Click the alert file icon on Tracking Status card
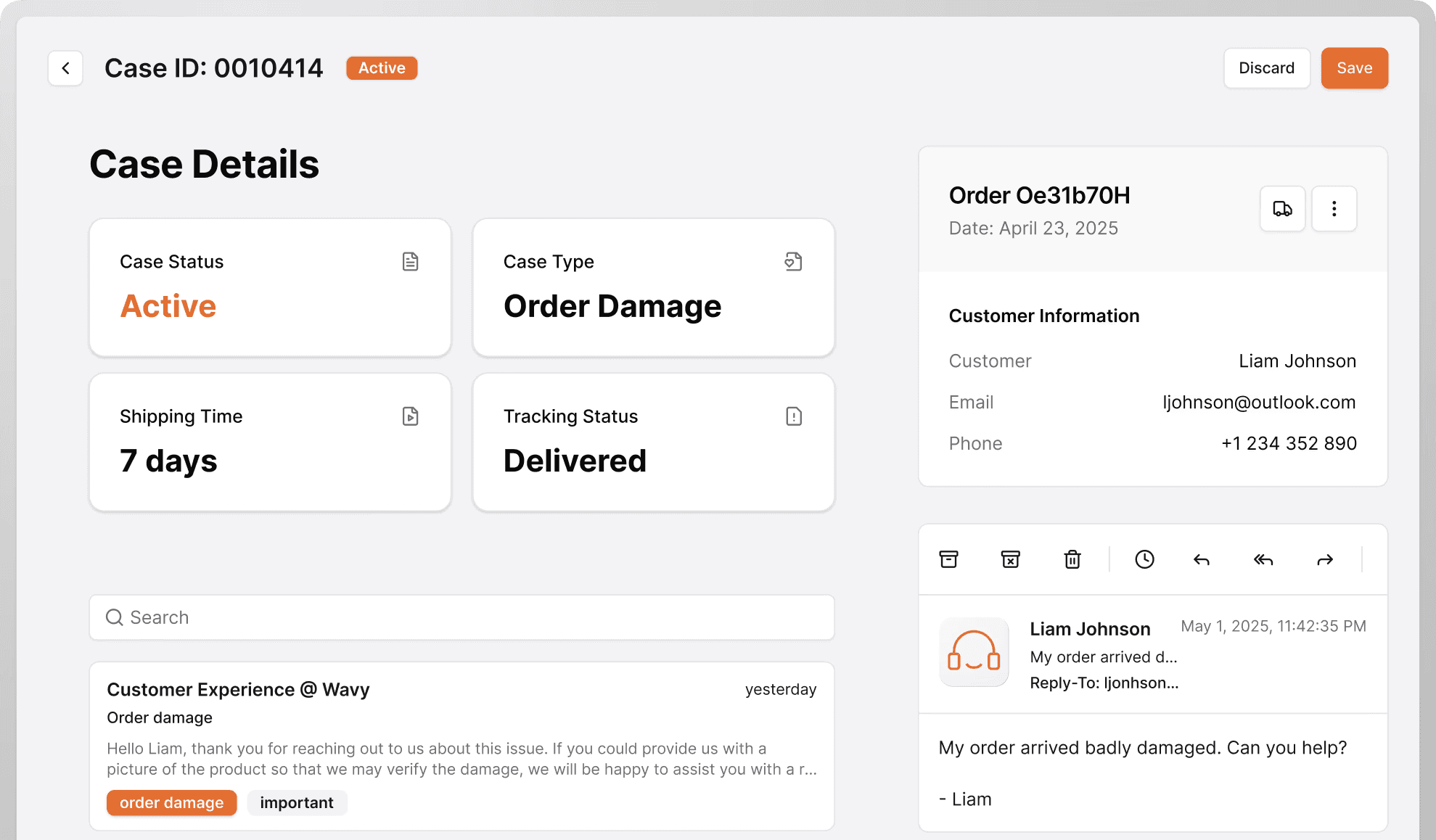Viewport: 1436px width, 840px height. tap(794, 416)
